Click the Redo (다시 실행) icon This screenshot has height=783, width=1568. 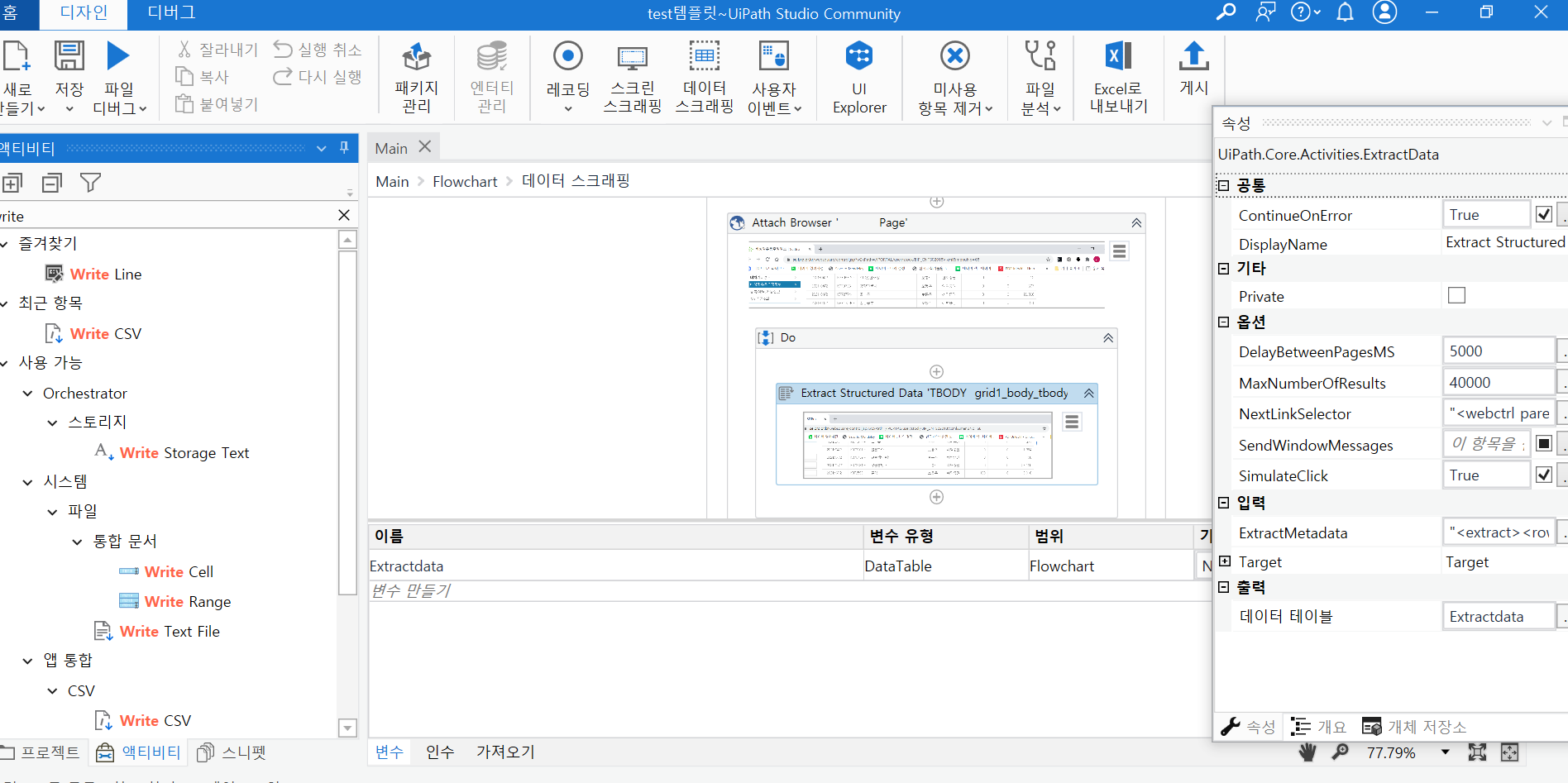point(283,77)
